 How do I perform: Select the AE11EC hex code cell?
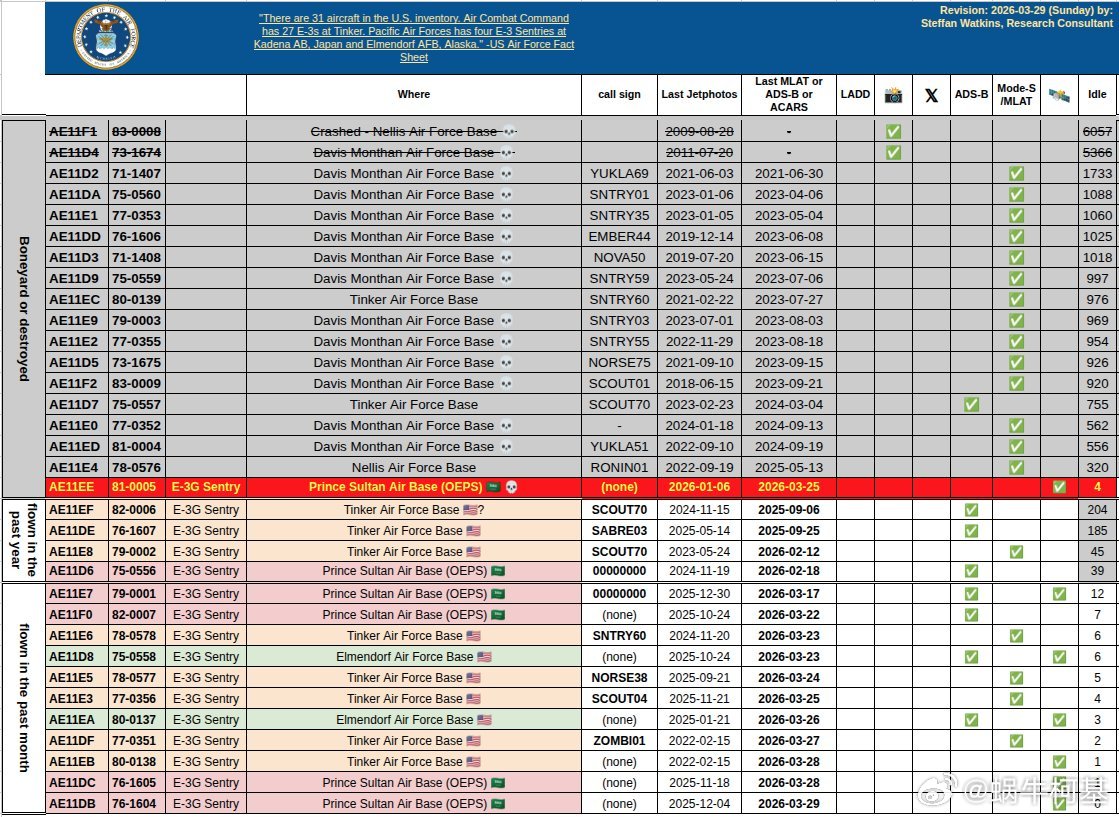coord(77,300)
